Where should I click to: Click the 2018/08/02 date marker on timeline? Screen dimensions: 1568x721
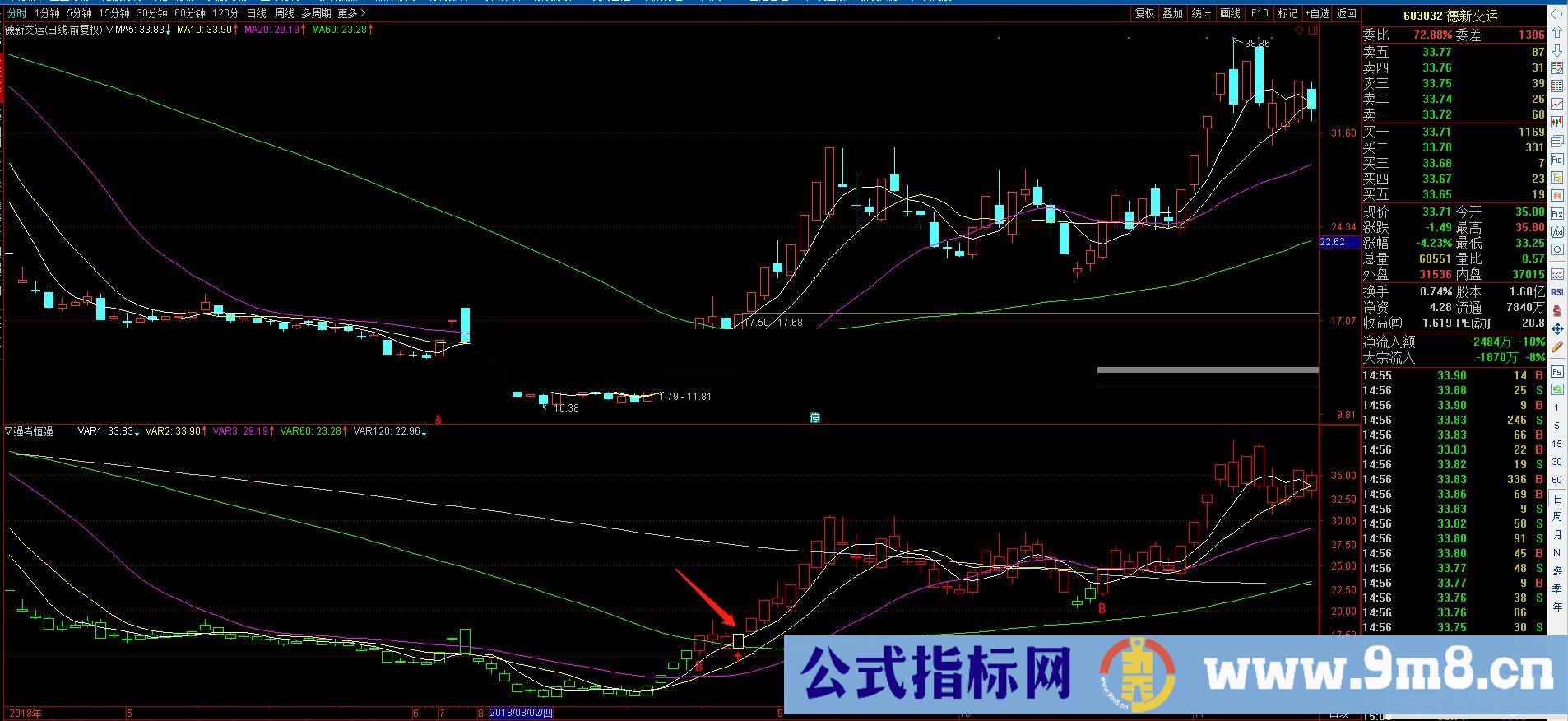click(x=521, y=713)
